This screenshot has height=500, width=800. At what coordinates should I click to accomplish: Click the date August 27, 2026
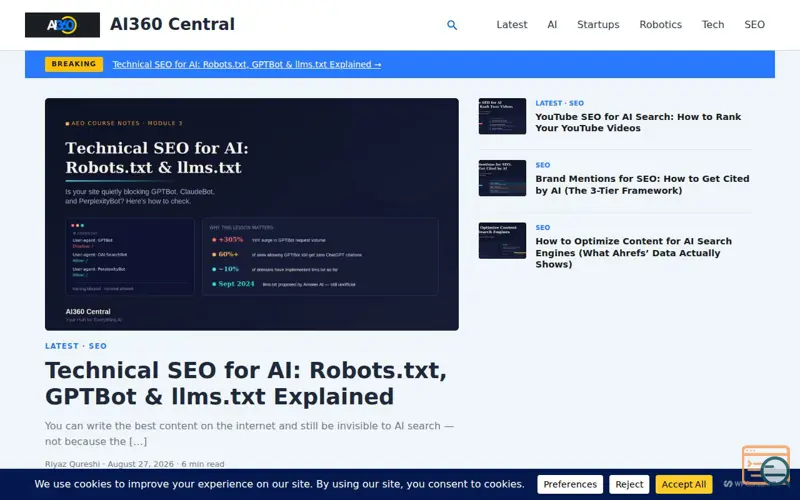coord(140,464)
